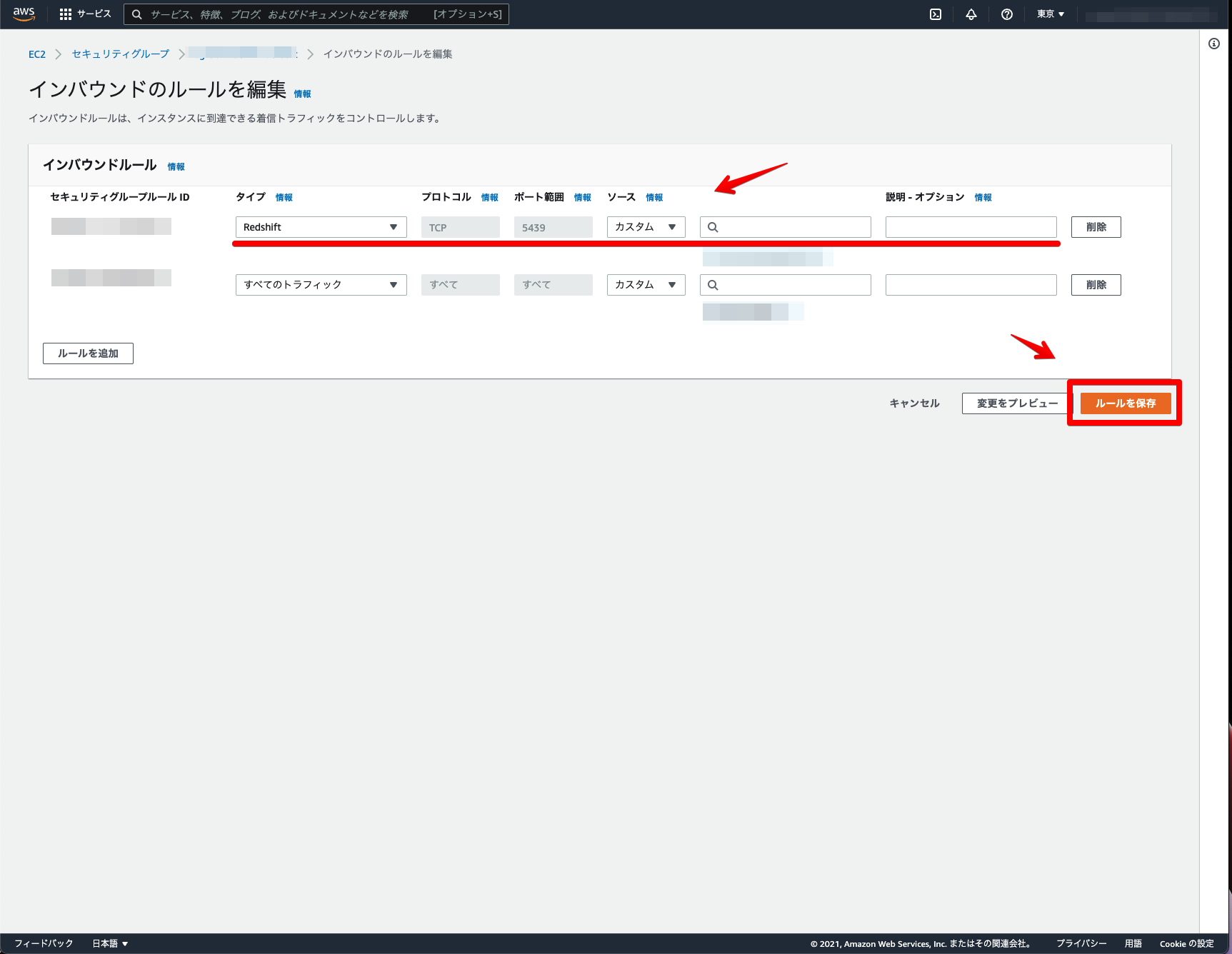Open the services grid icon beside サービス

[x=65, y=14]
